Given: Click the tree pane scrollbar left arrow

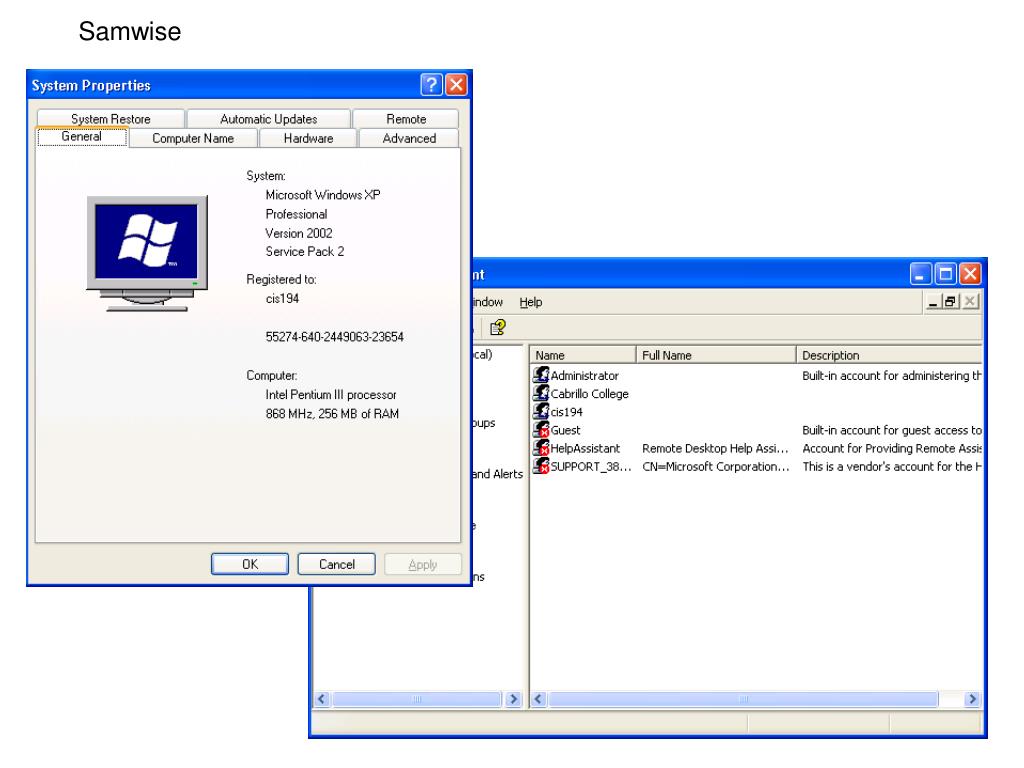Looking at the screenshot, I should [321, 699].
